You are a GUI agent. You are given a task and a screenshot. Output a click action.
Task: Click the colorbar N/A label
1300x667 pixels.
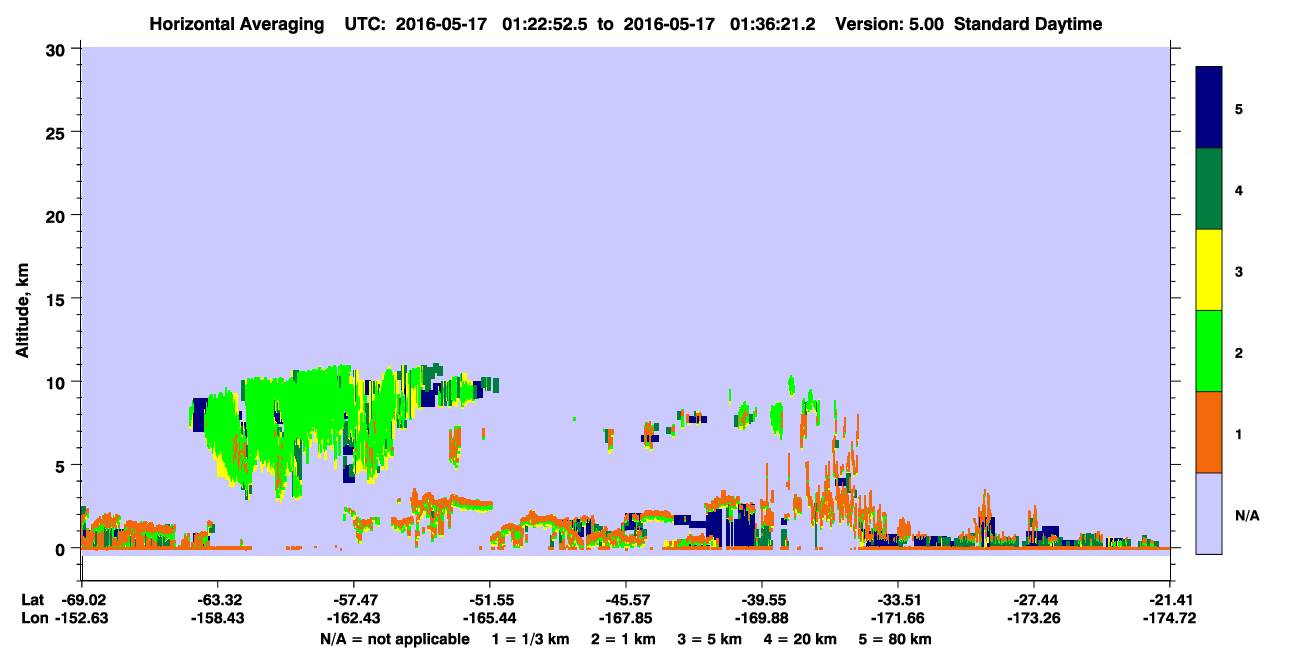[1246, 515]
